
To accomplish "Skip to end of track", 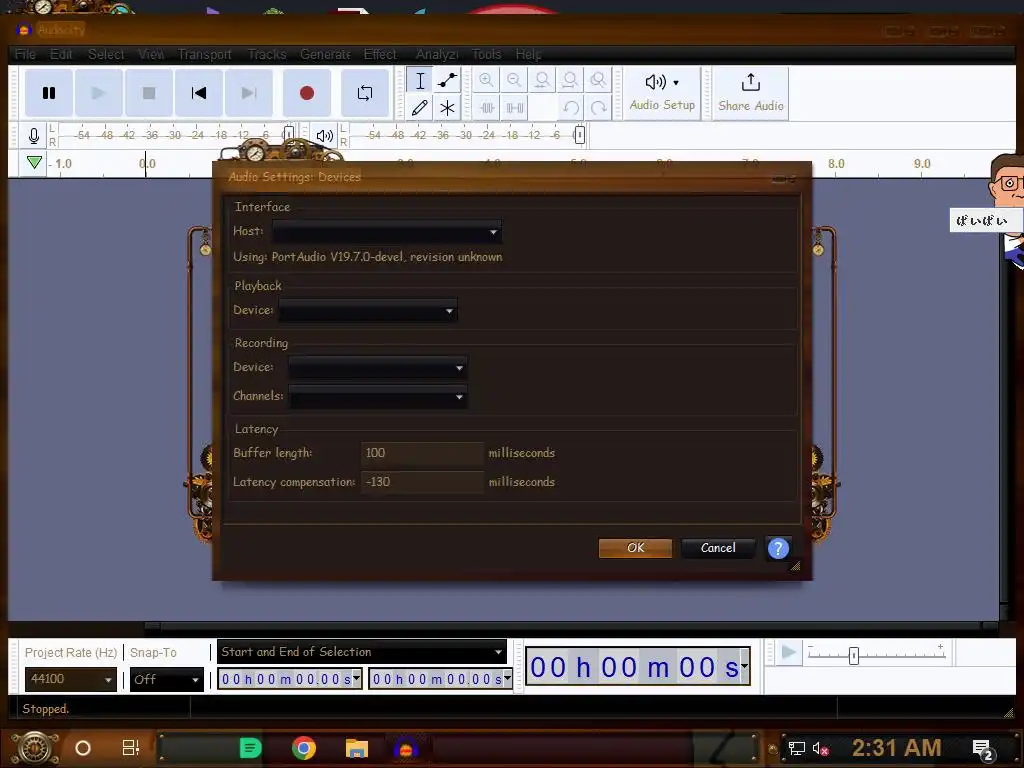I will point(249,93).
